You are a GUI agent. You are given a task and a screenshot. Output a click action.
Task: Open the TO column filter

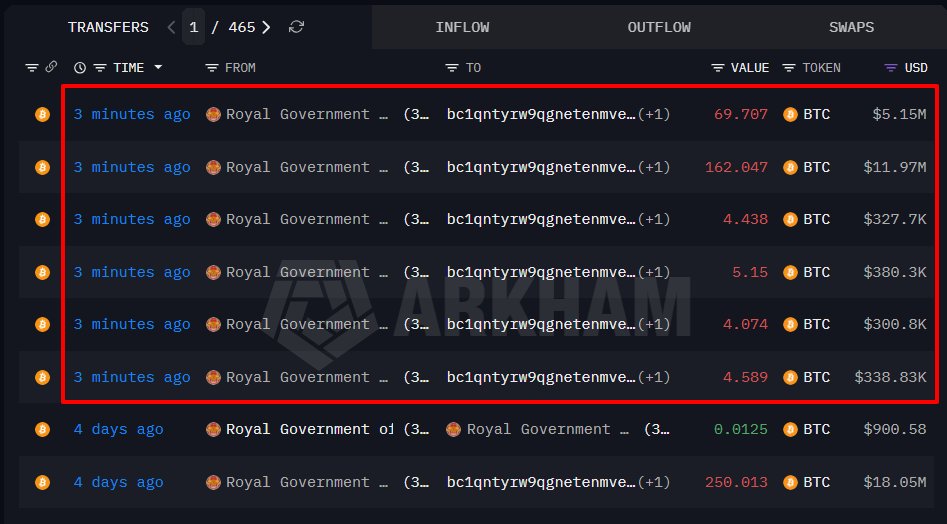coord(452,68)
